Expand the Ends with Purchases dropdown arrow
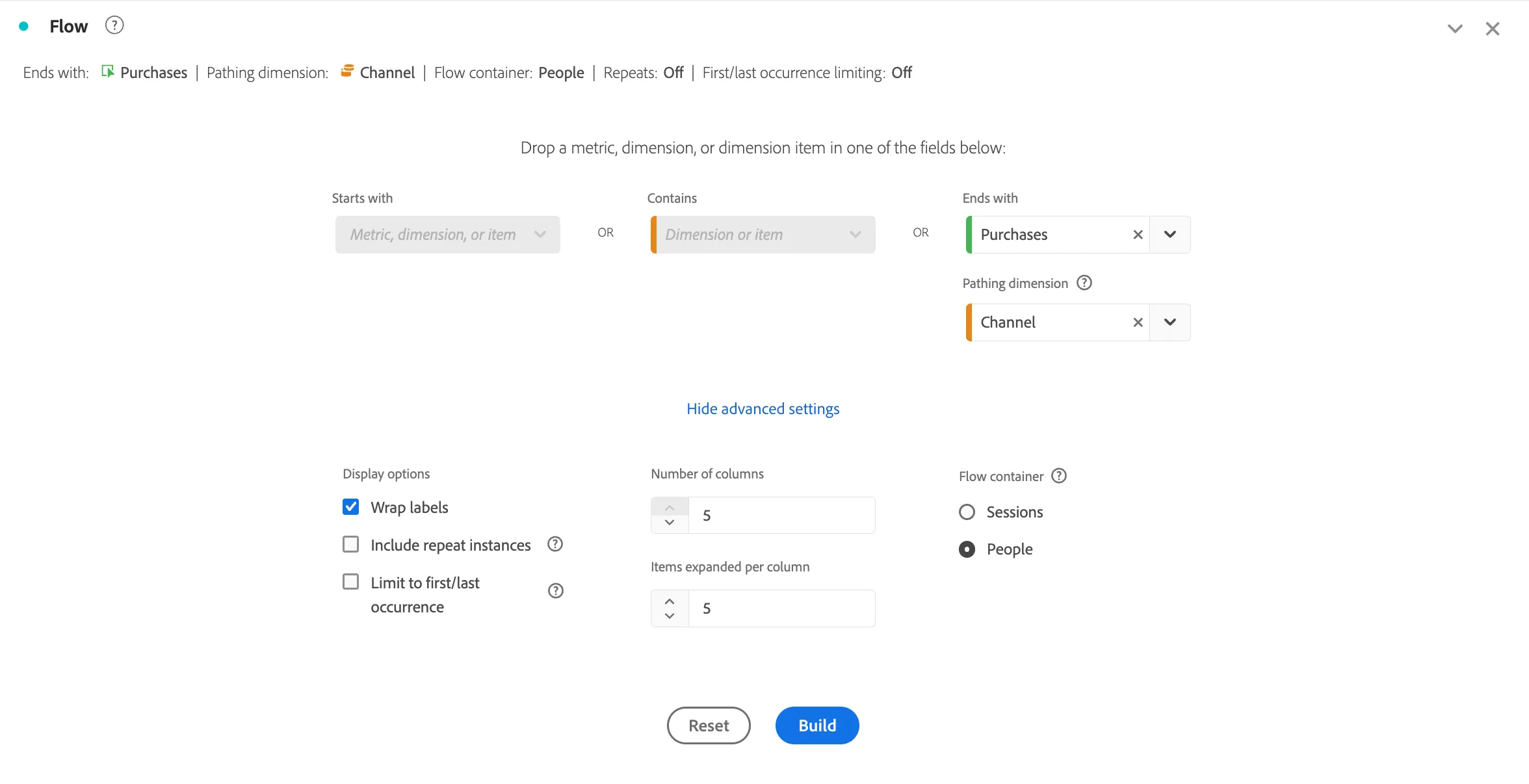The height and width of the screenshot is (784, 1529). tap(1170, 235)
